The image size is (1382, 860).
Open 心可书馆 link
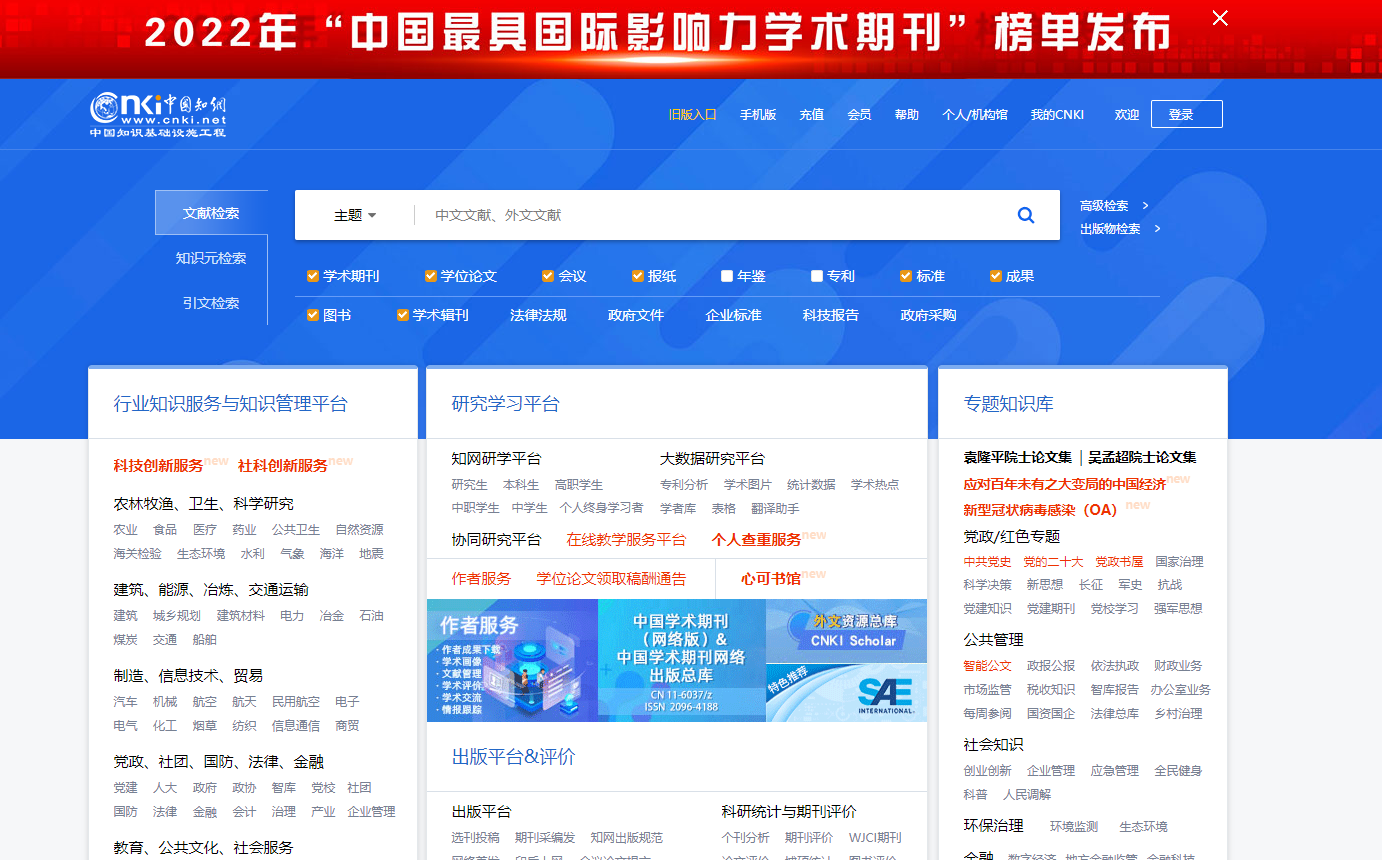[771, 579]
